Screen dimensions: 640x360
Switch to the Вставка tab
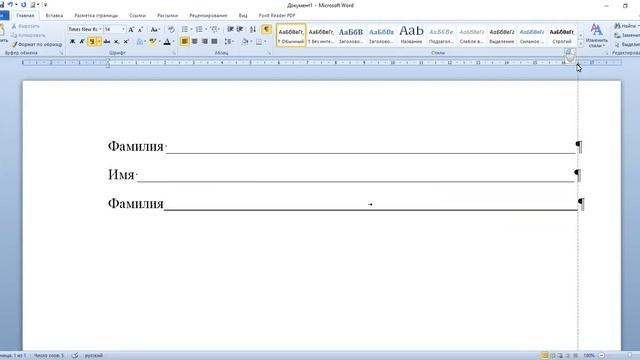click(x=54, y=16)
